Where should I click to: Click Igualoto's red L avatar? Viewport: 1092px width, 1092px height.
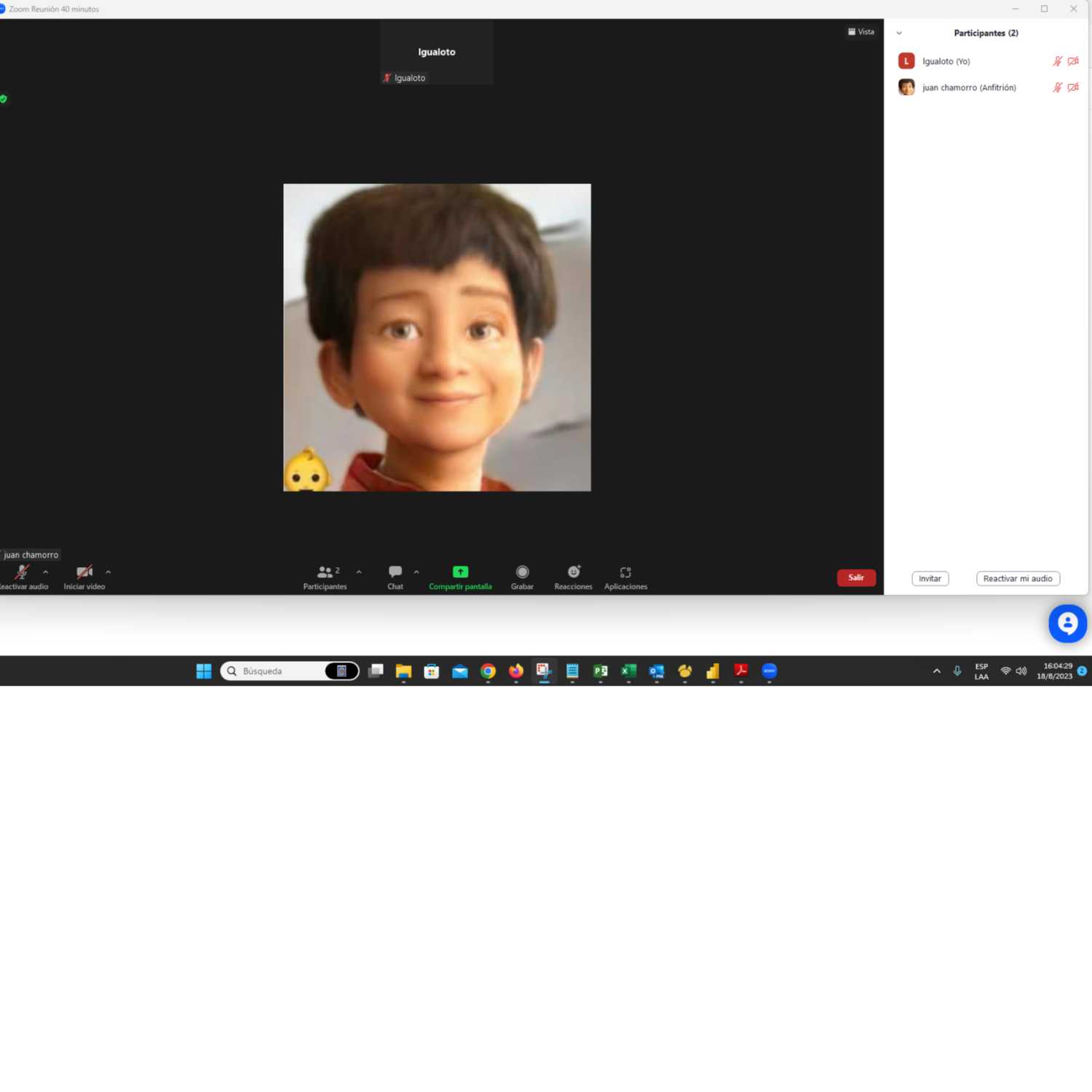tap(906, 61)
